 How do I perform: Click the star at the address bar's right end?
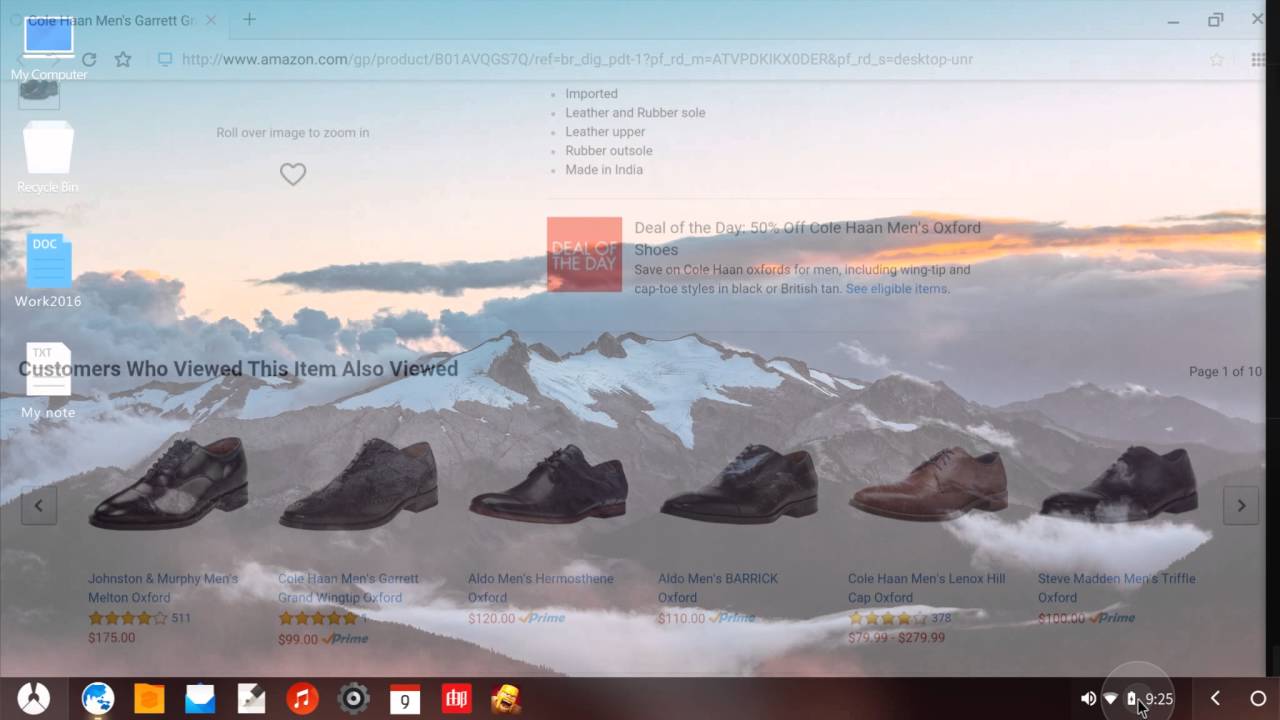tap(1217, 60)
